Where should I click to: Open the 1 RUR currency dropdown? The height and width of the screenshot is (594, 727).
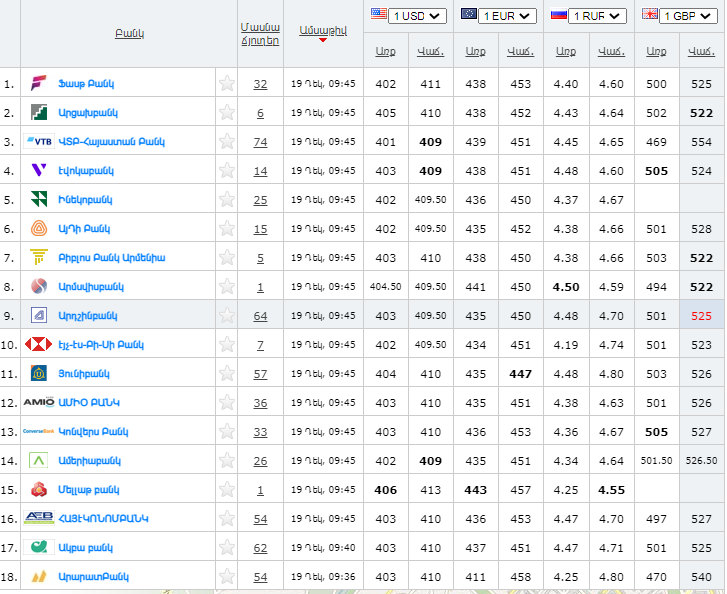click(x=597, y=16)
